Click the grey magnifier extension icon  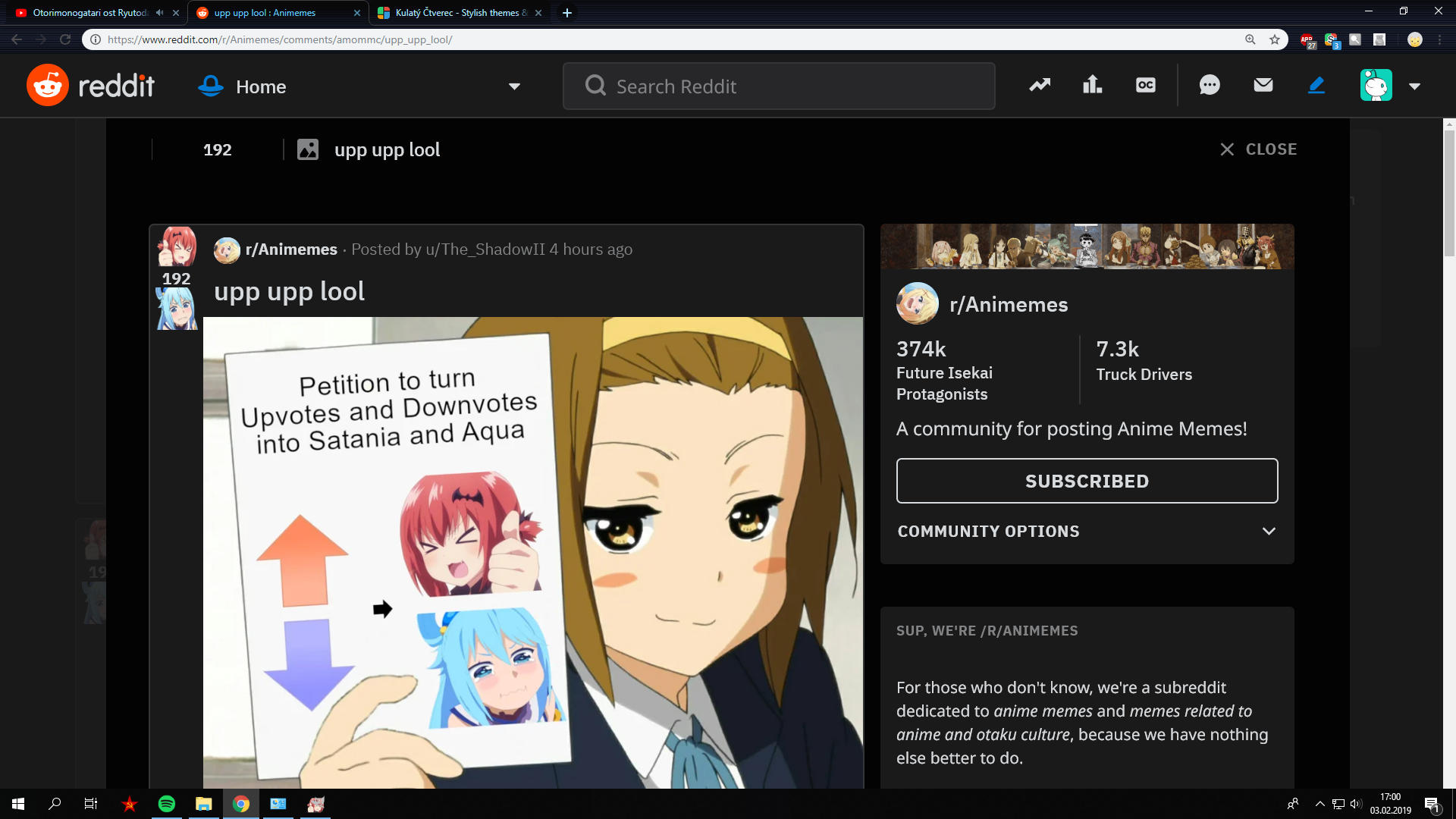click(1355, 39)
